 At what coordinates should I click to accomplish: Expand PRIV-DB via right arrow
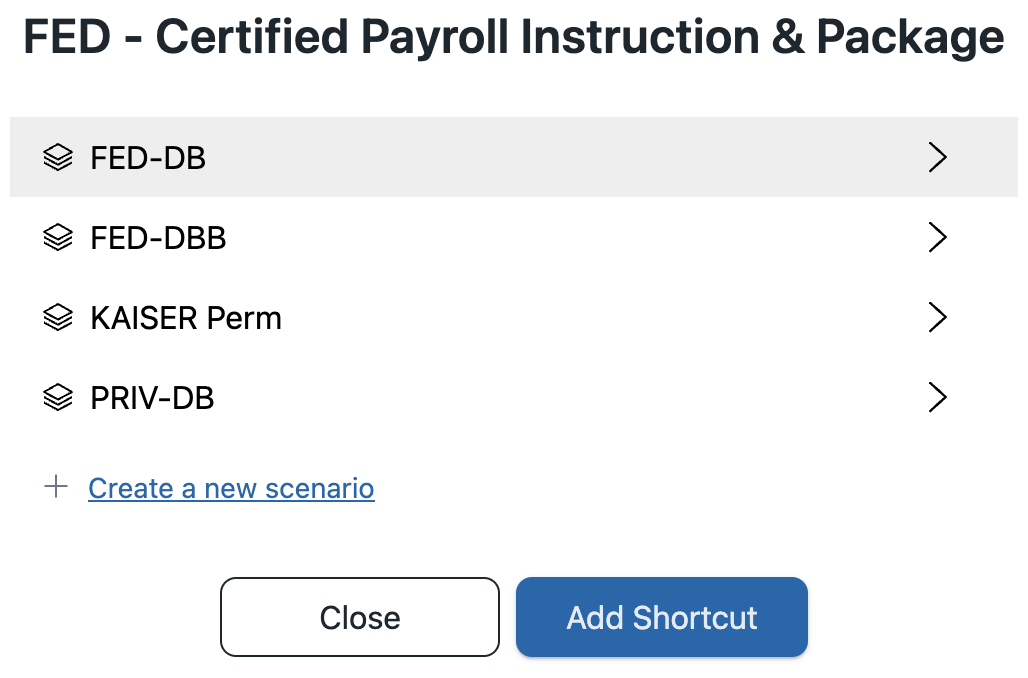938,397
